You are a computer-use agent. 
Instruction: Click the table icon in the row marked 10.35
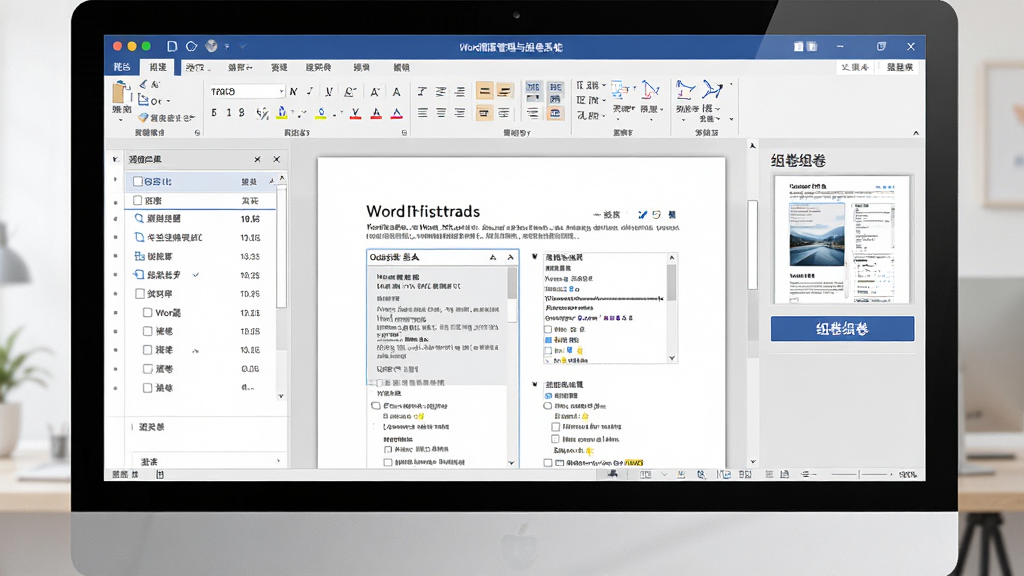pos(139,256)
